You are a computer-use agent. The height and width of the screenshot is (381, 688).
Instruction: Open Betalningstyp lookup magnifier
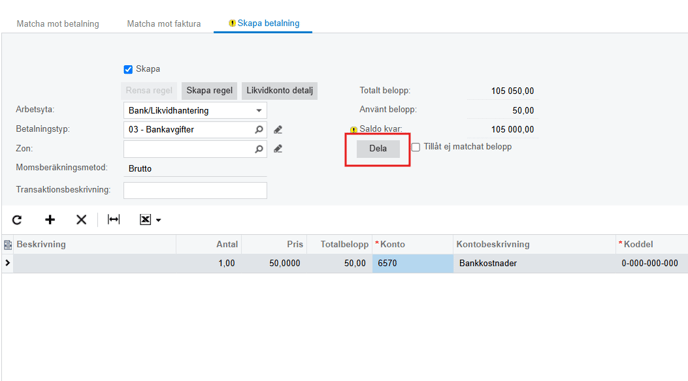tap(259, 129)
